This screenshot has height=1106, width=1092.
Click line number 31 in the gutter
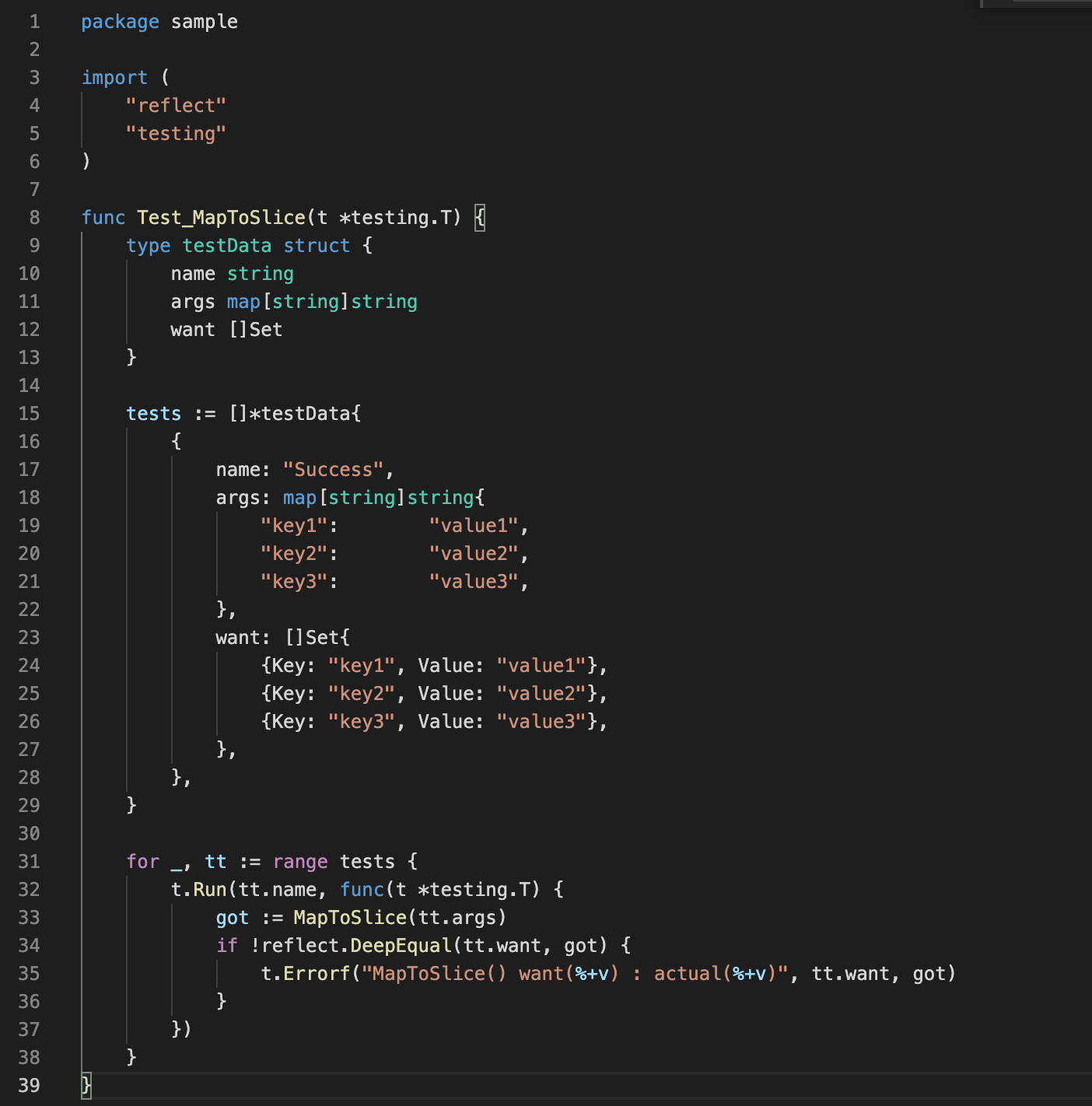[29, 862]
